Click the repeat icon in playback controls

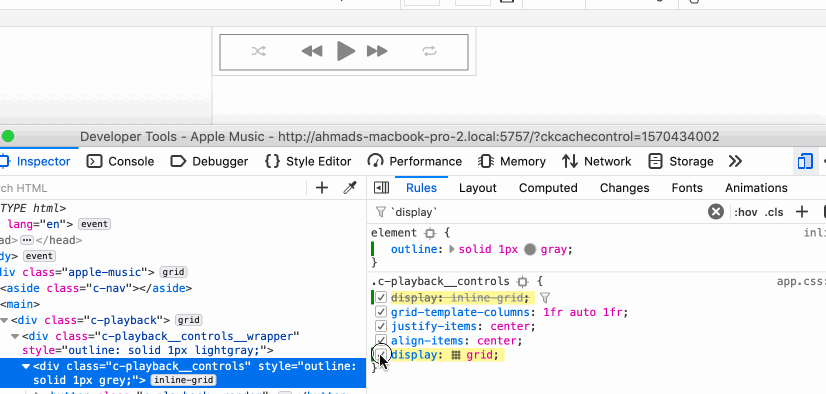[429, 51]
